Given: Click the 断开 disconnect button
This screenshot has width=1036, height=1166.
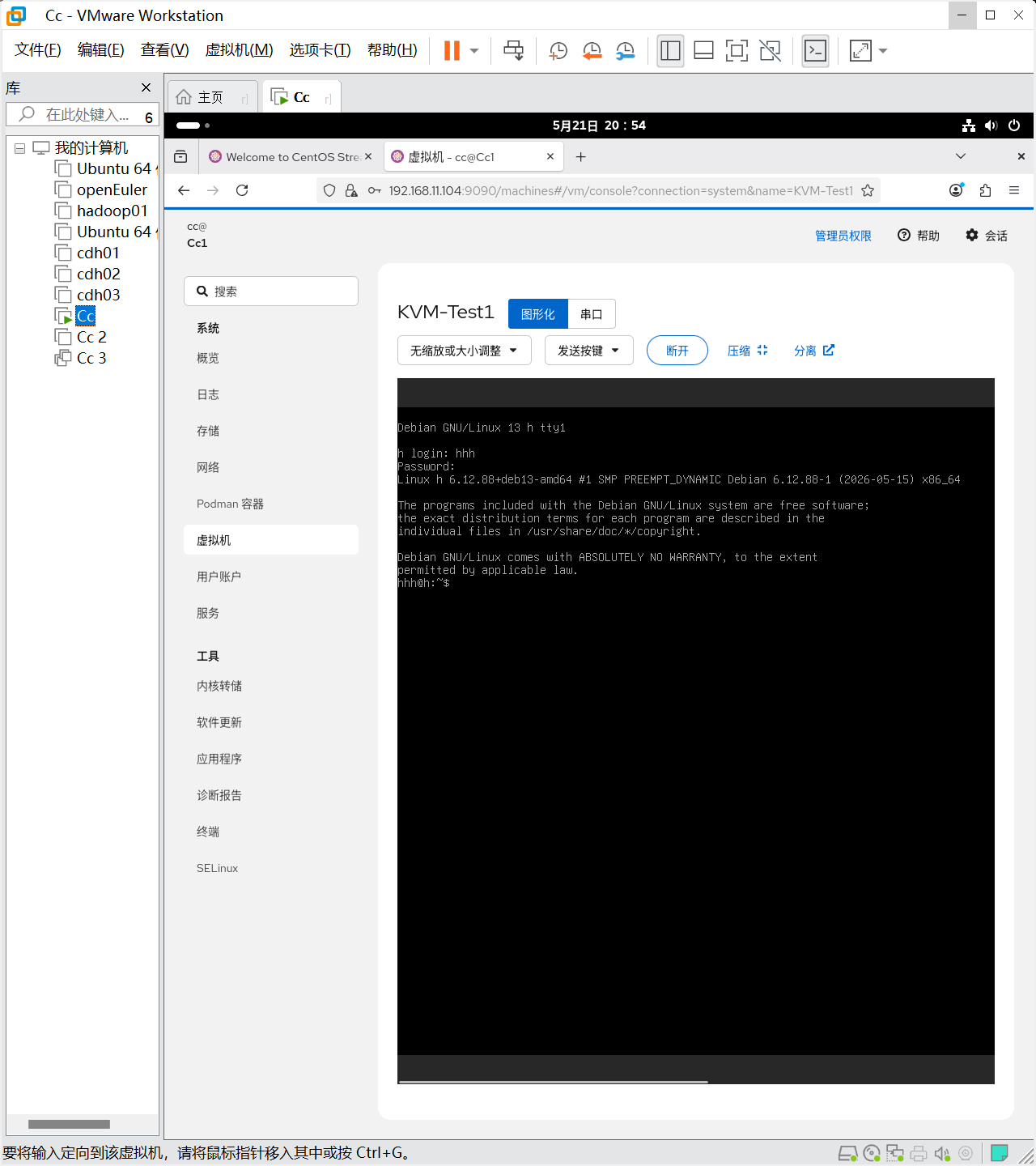Looking at the screenshot, I should coord(677,351).
